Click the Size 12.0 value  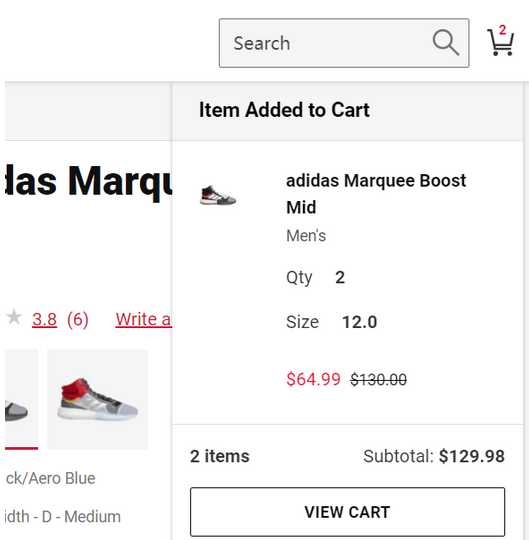tap(359, 322)
